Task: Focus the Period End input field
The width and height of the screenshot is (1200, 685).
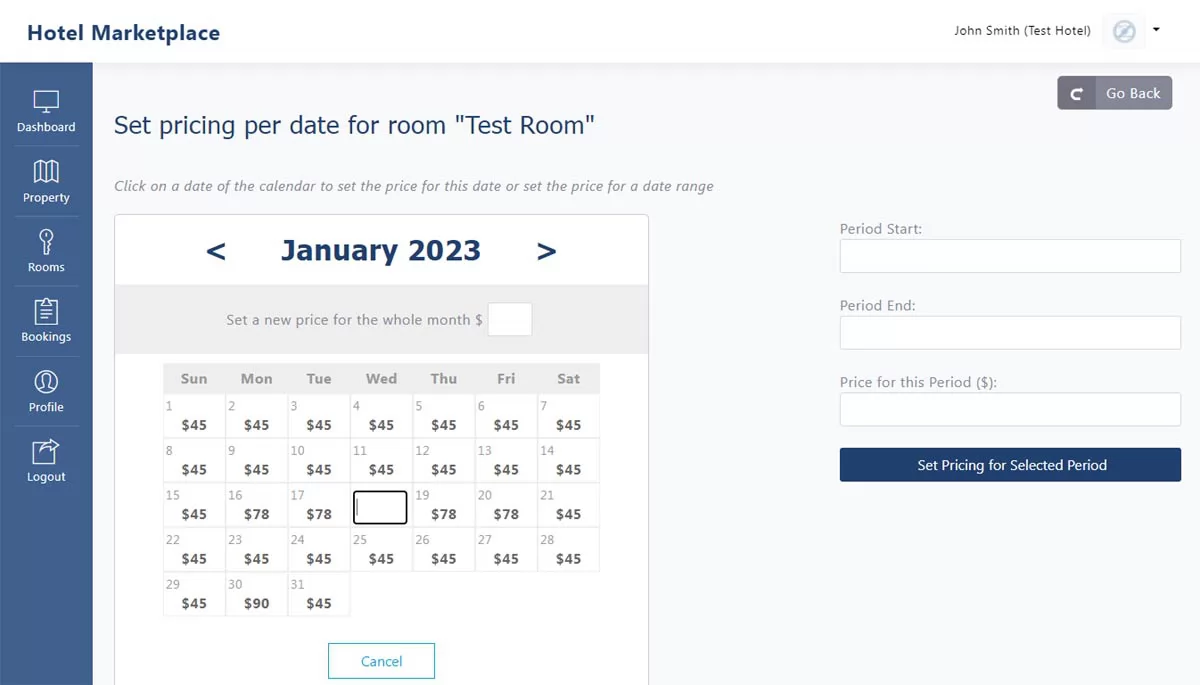Action: (1010, 333)
